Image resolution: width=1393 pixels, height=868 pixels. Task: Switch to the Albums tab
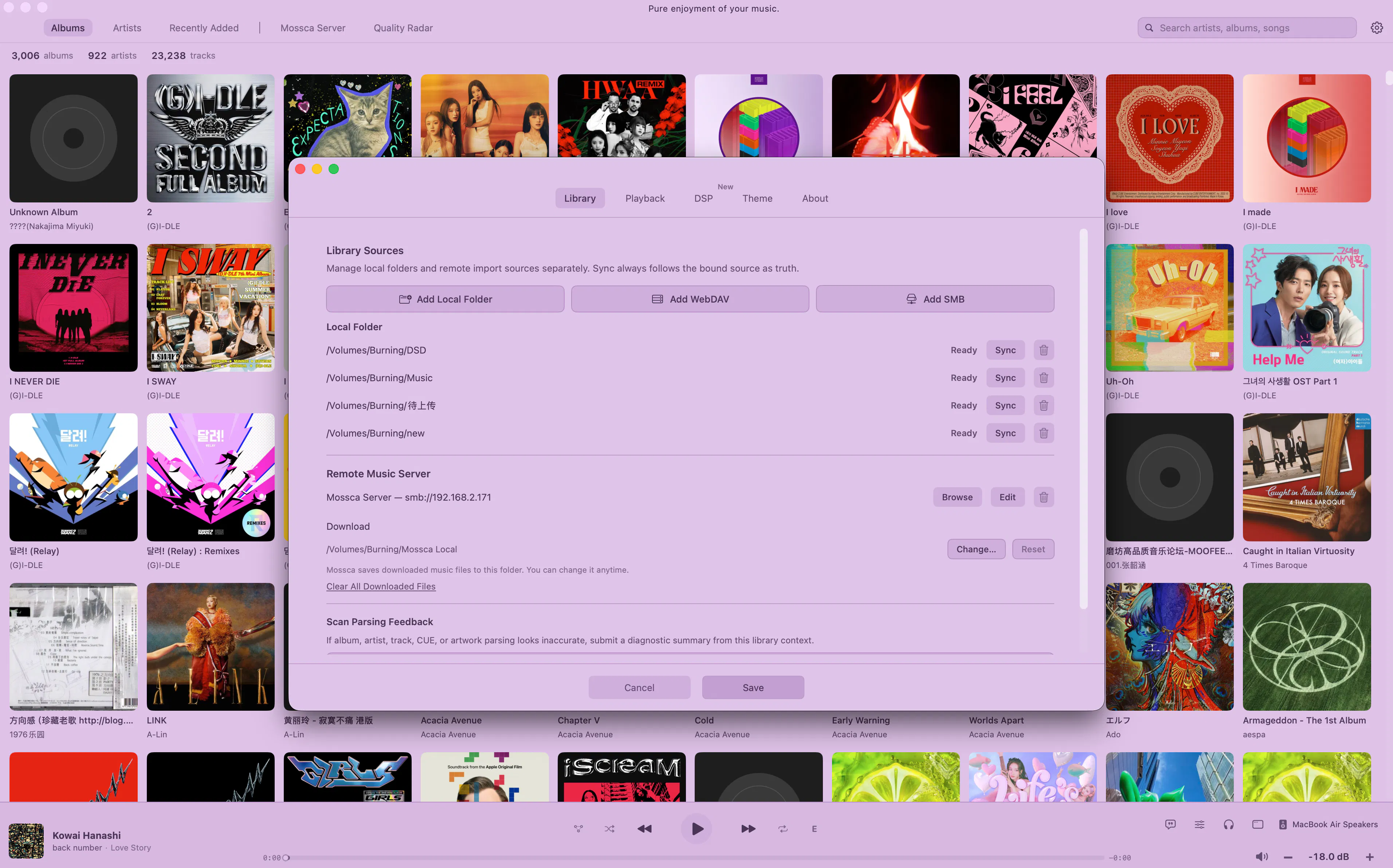pyautogui.click(x=68, y=28)
